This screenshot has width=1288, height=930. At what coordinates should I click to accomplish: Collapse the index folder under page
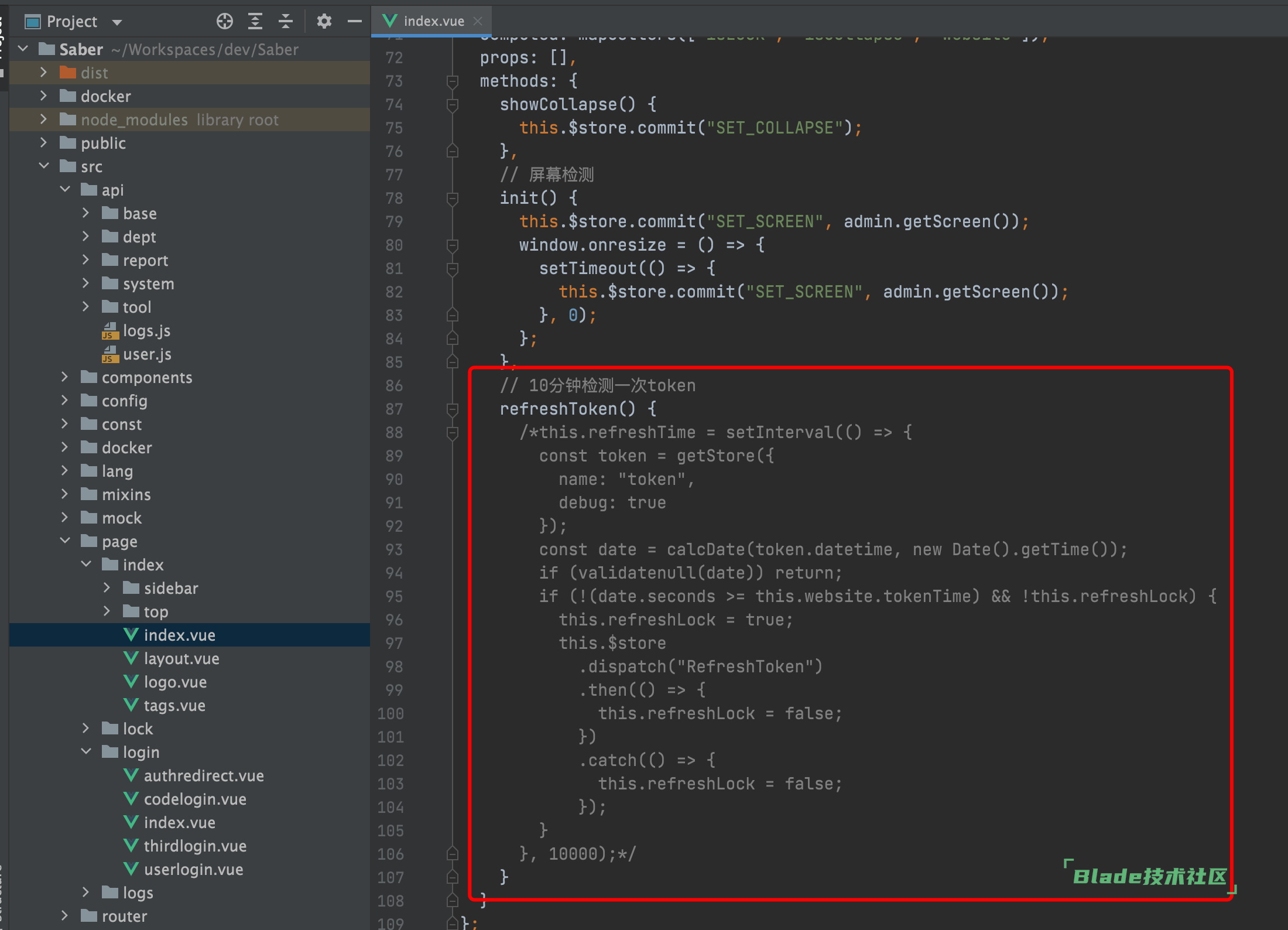tap(86, 564)
